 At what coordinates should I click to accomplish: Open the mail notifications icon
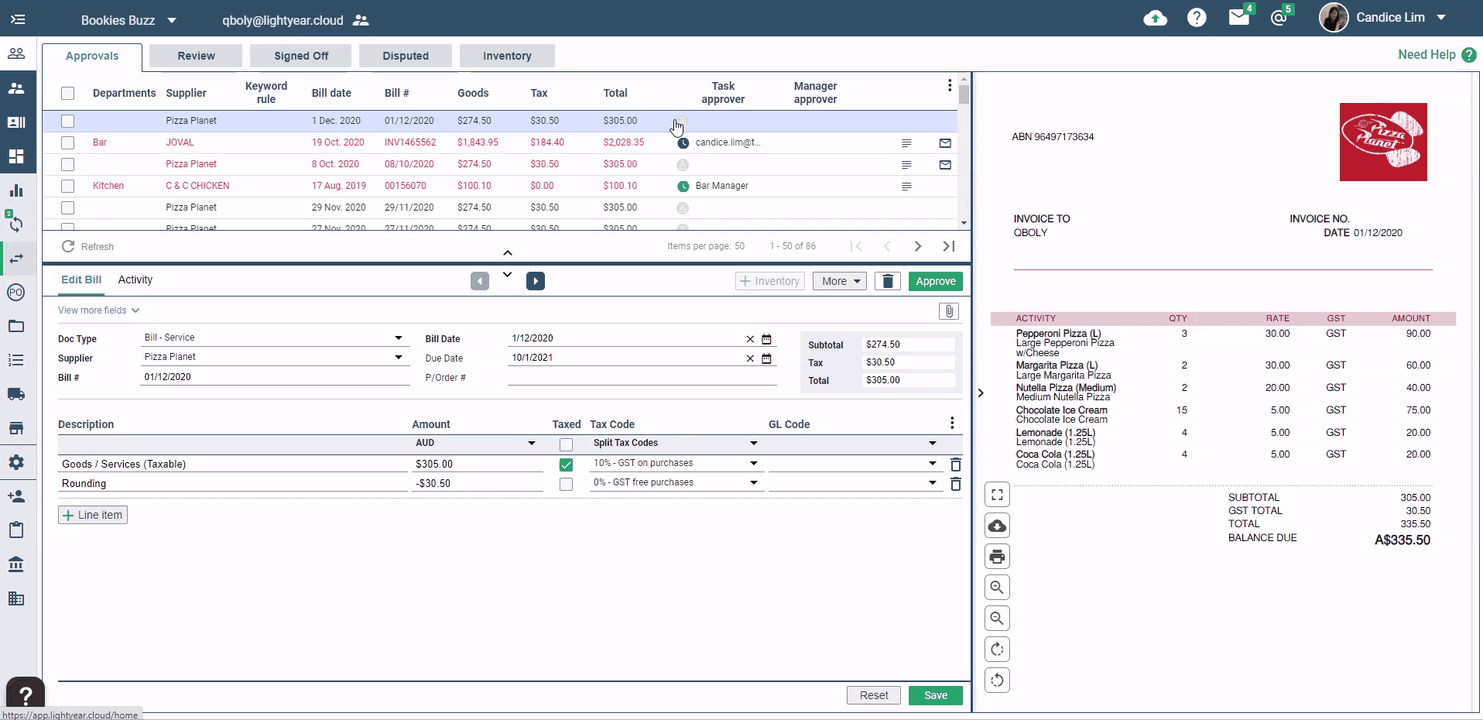coord(1239,18)
